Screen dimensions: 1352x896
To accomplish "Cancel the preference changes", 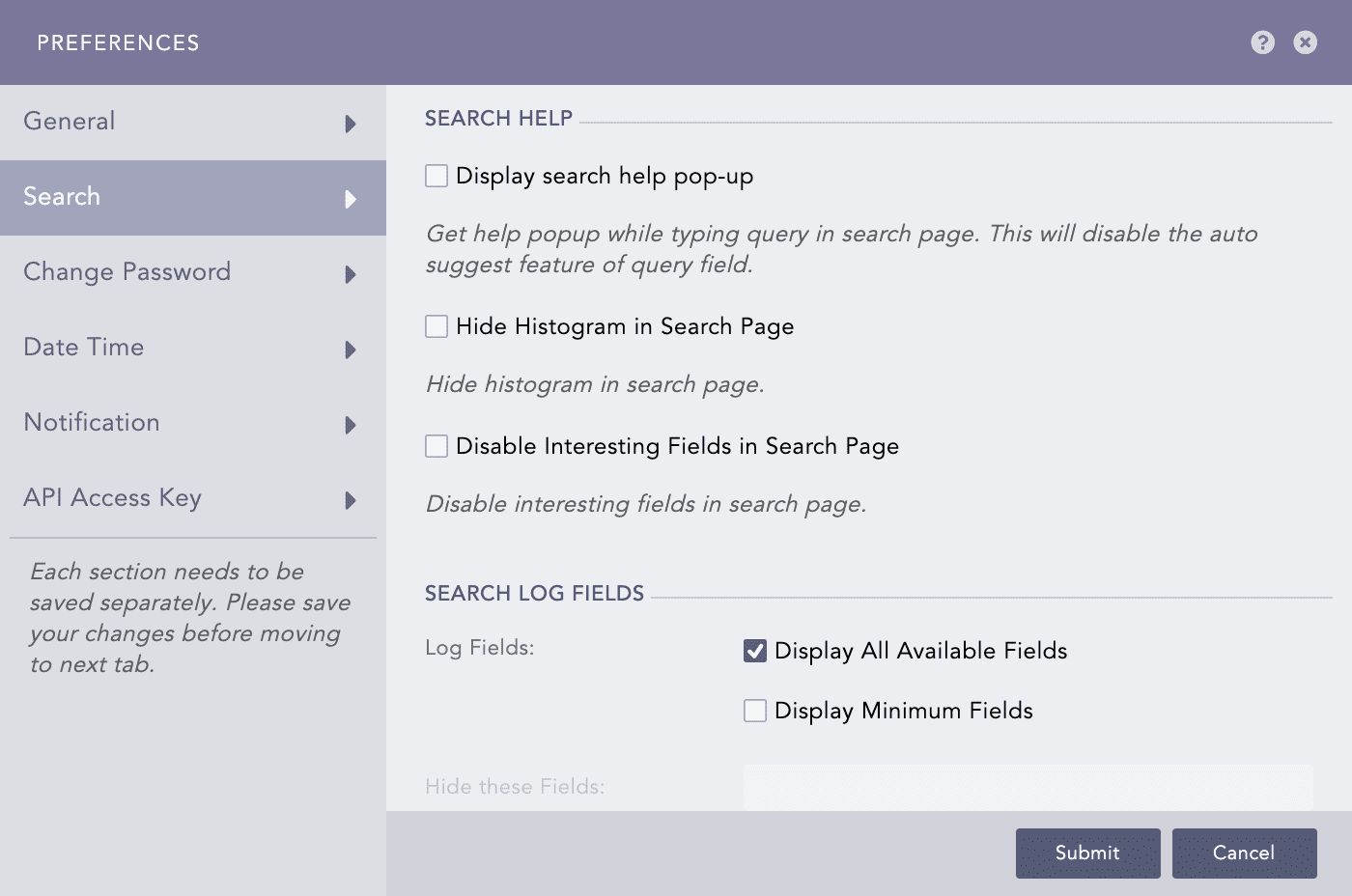I will tap(1244, 854).
